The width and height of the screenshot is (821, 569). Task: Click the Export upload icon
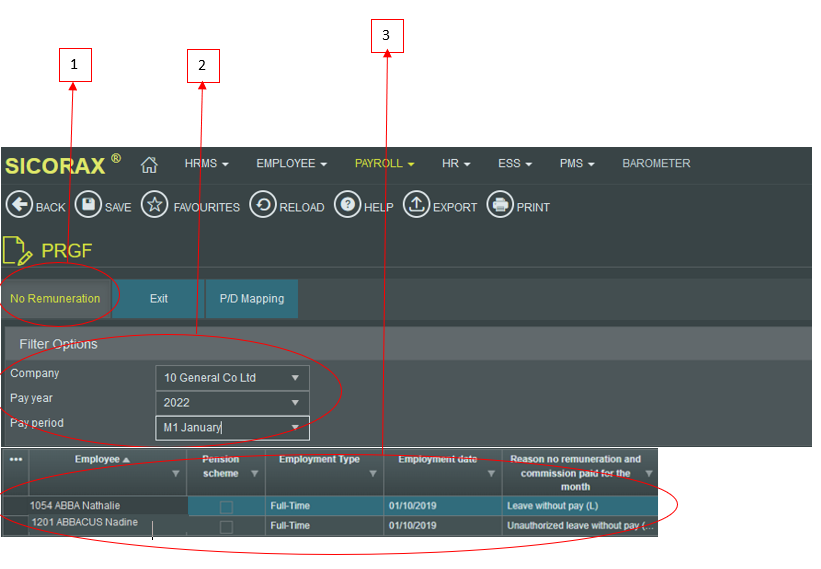pos(416,205)
